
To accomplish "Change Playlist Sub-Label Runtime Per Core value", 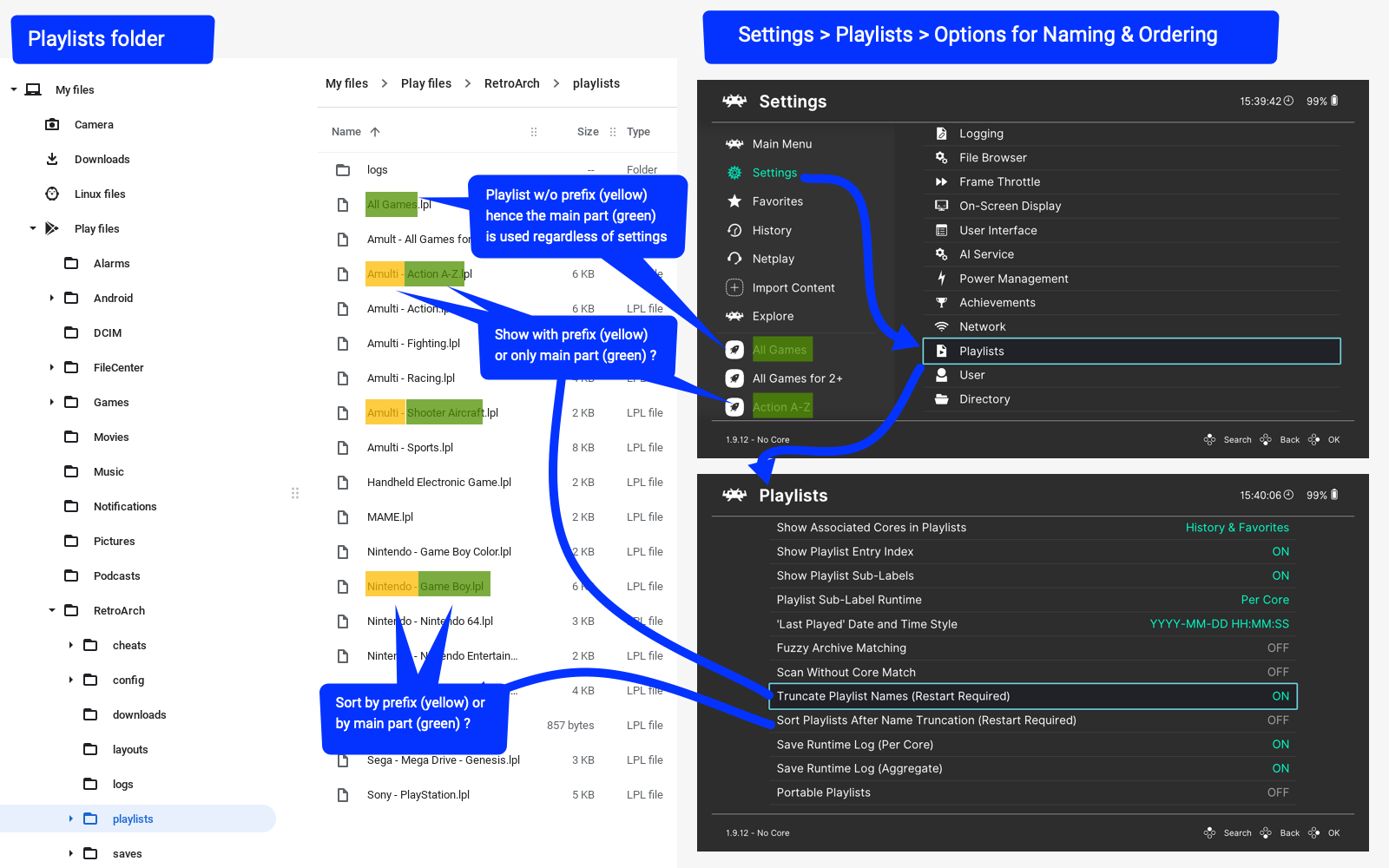I will coord(1265,600).
